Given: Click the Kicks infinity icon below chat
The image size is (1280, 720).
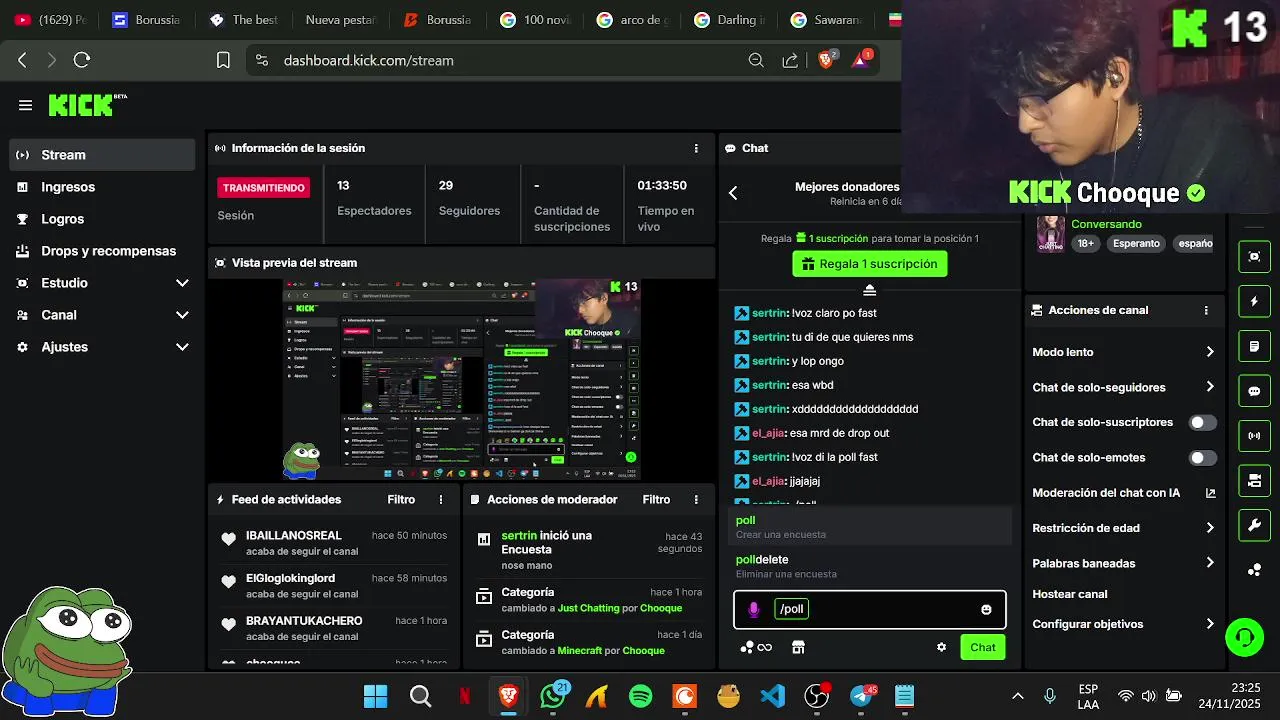Looking at the screenshot, I should coord(757,647).
